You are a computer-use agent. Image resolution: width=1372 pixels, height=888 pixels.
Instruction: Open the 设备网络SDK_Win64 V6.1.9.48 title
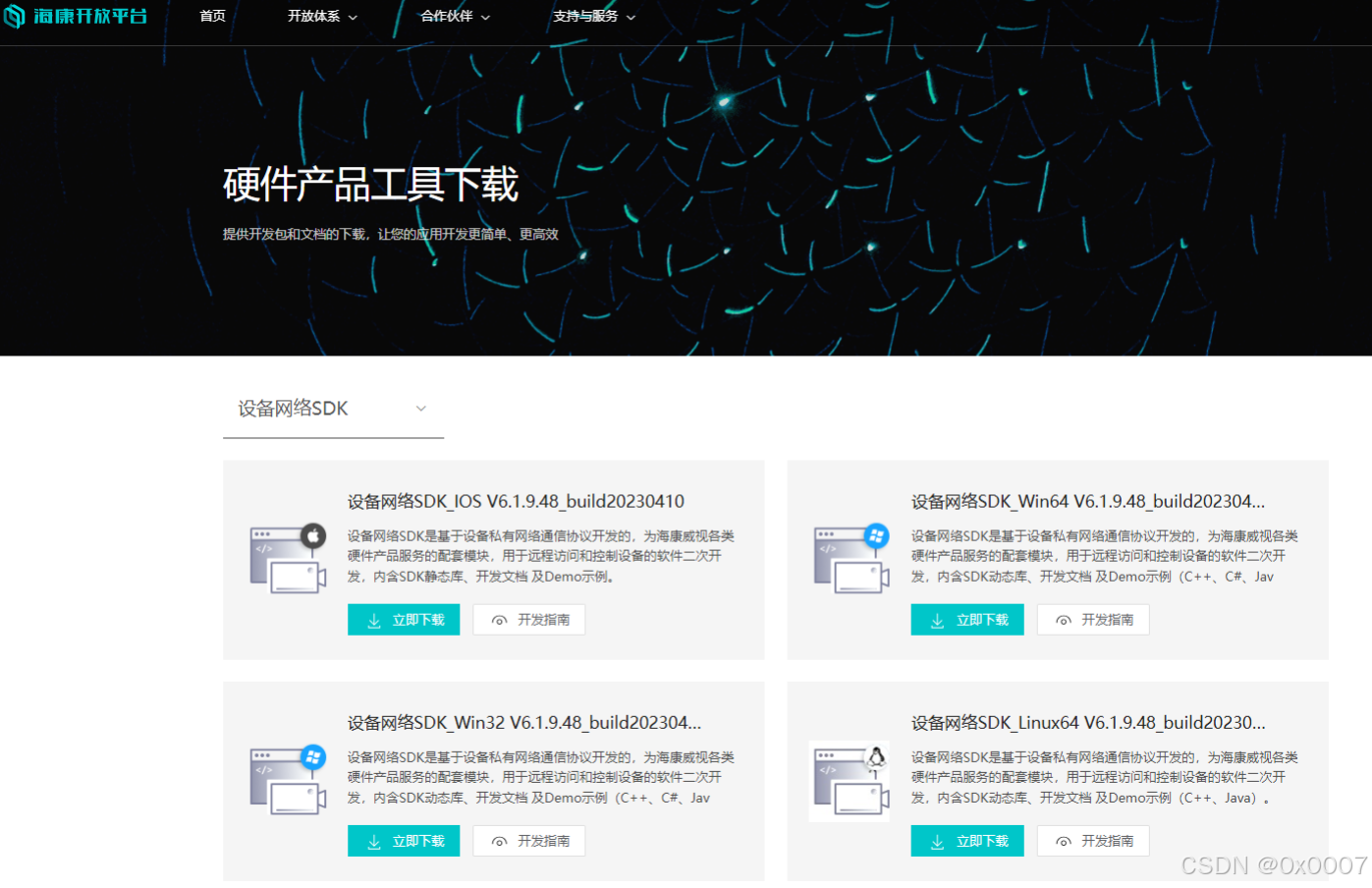1088,501
